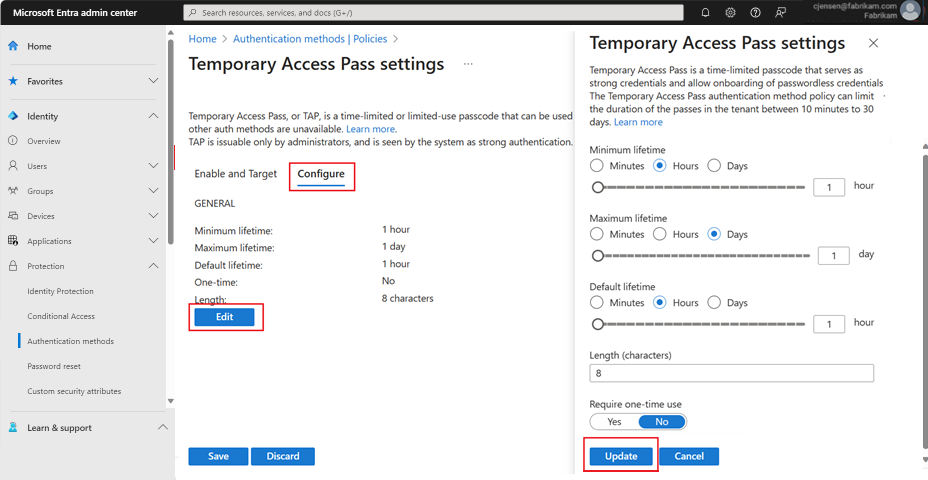Open the notifications bell icon

[705, 13]
